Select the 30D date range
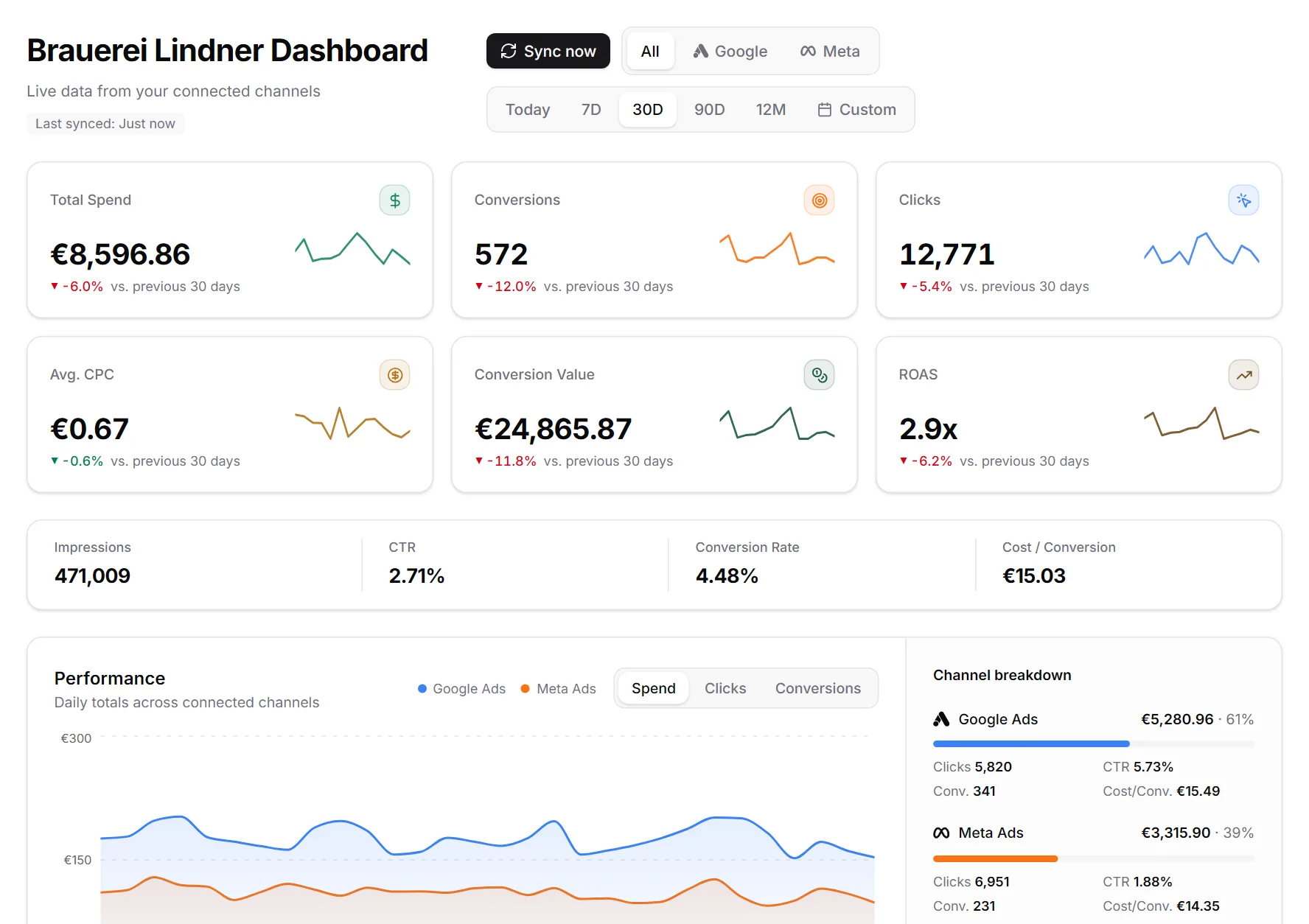This screenshot has height=924, width=1309. 648,110
